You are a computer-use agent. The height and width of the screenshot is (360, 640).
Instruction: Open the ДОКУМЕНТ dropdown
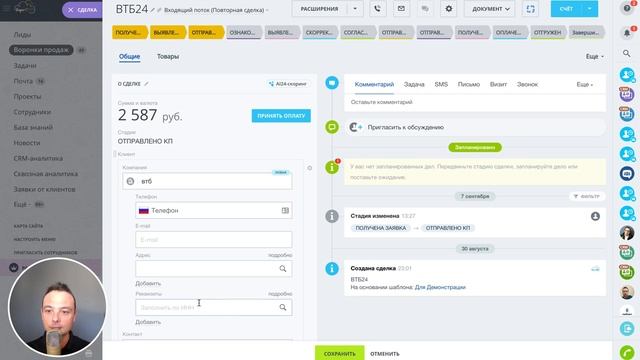(490, 9)
